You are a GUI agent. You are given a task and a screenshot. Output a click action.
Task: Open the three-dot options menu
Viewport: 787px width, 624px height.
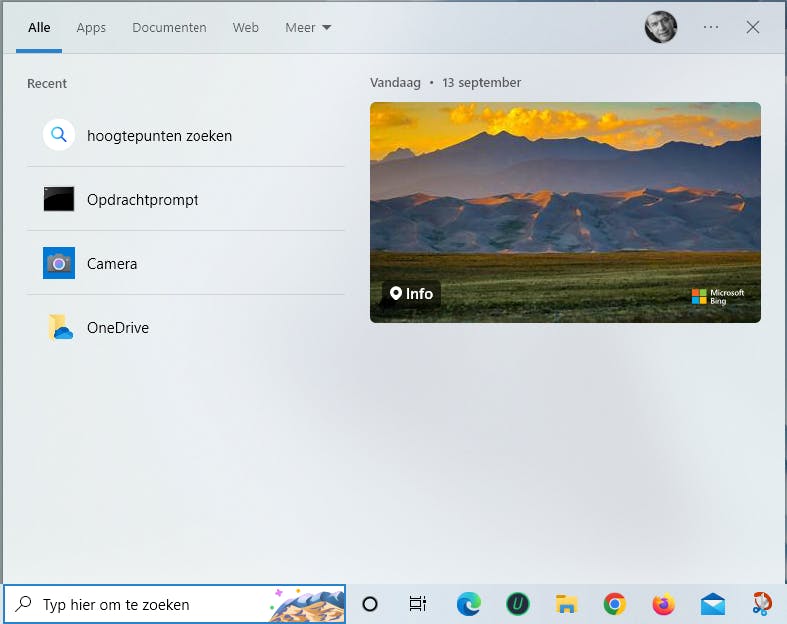(x=711, y=27)
